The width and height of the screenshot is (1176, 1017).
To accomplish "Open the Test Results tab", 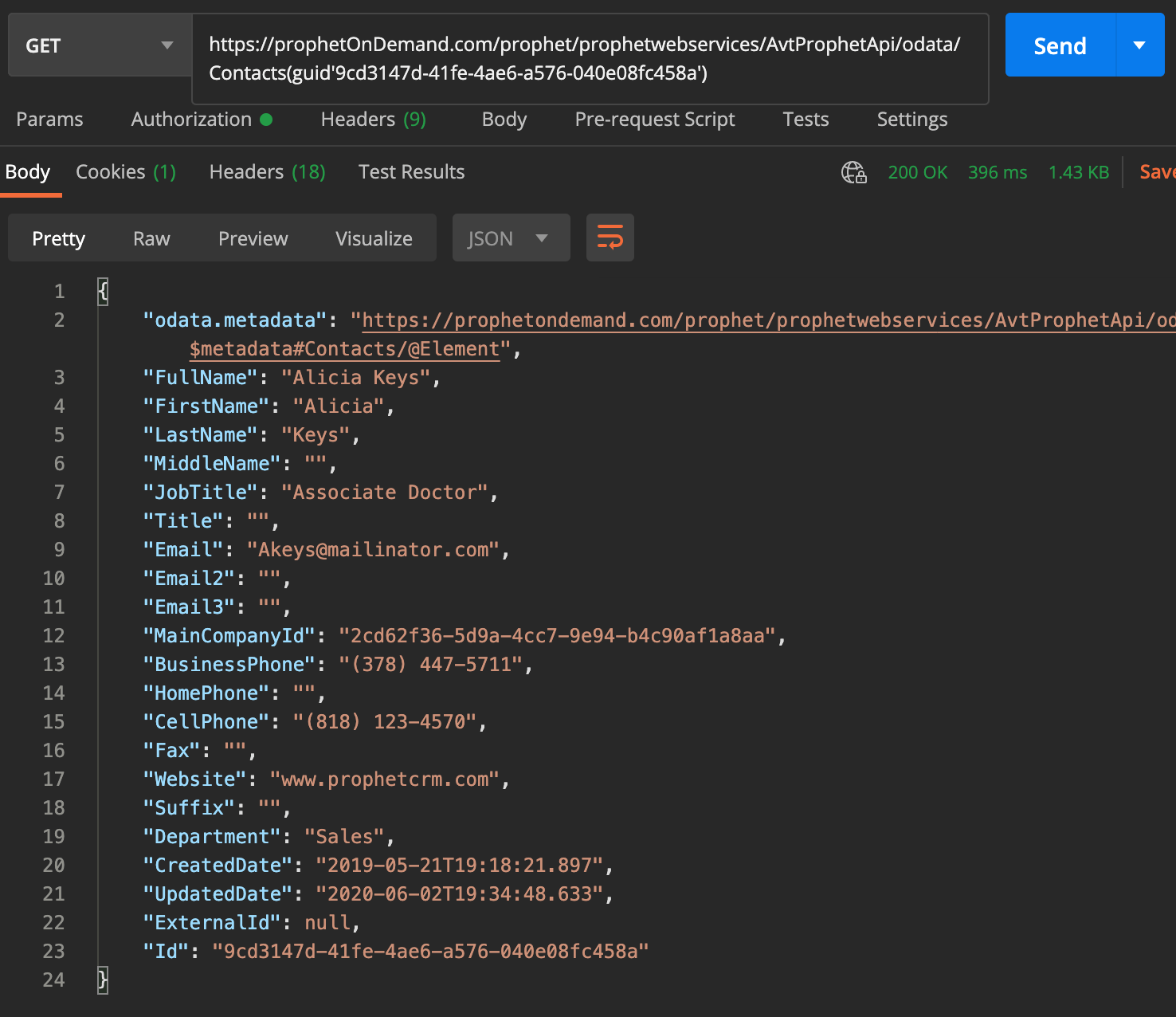I will 411,172.
